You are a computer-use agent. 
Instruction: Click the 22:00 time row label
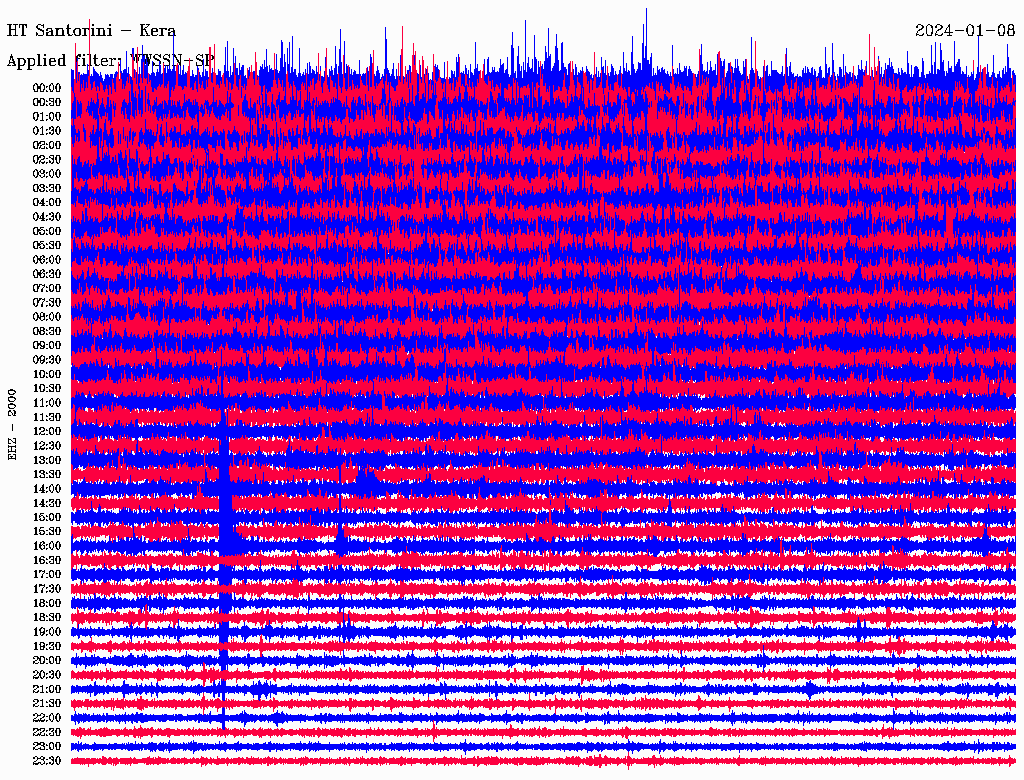click(x=47, y=718)
